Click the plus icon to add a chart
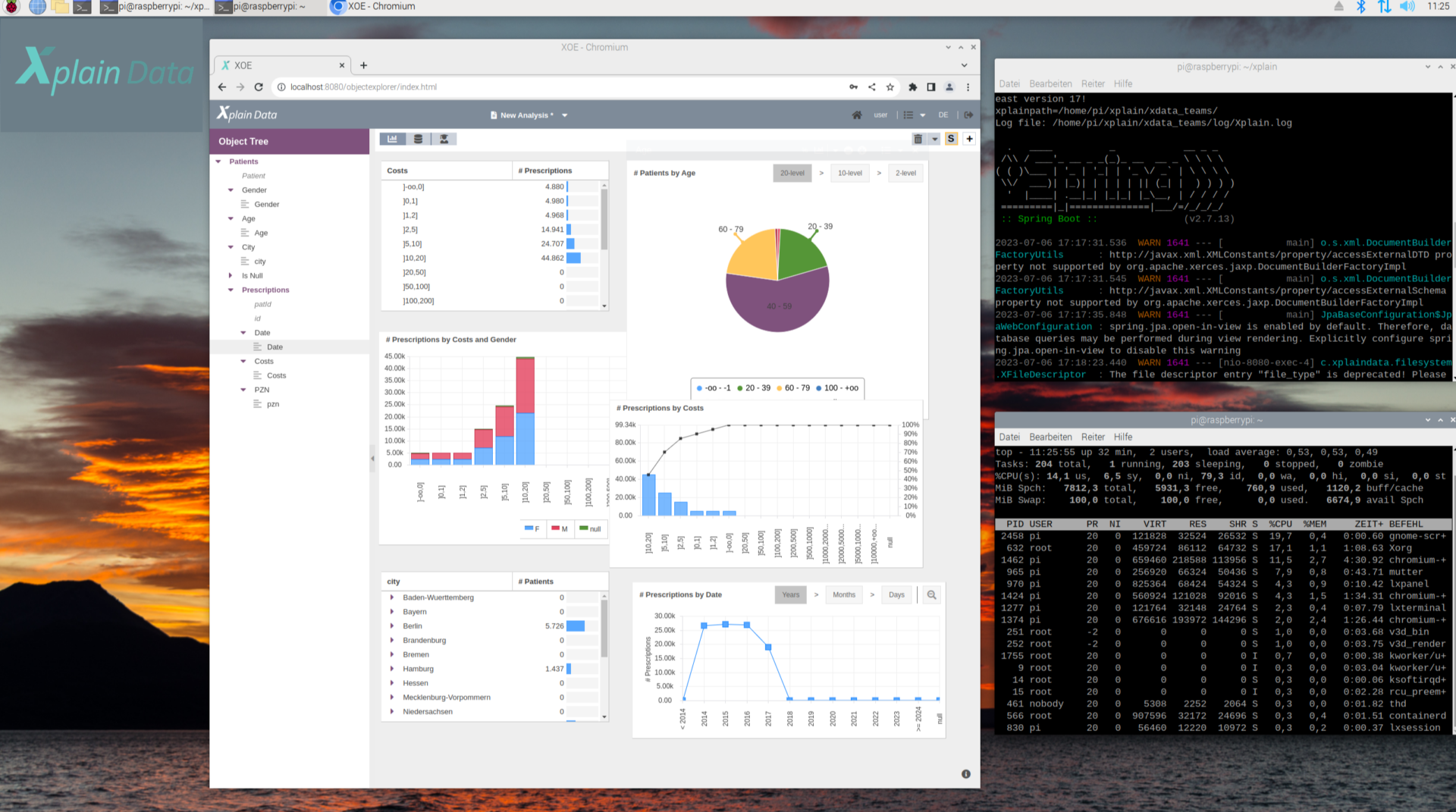This screenshot has width=1456, height=812. [x=969, y=139]
